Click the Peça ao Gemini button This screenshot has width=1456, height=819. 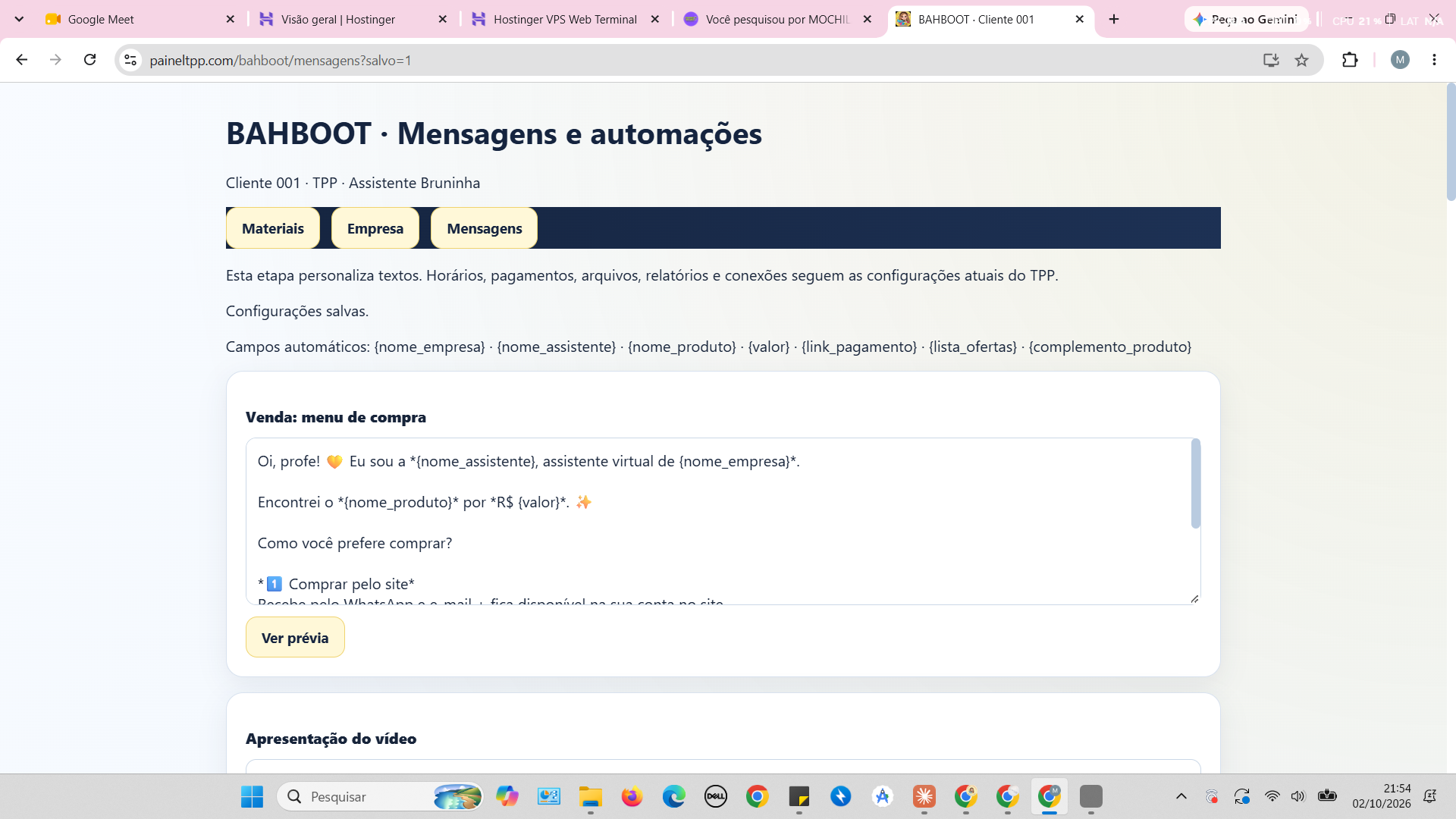1245,19
